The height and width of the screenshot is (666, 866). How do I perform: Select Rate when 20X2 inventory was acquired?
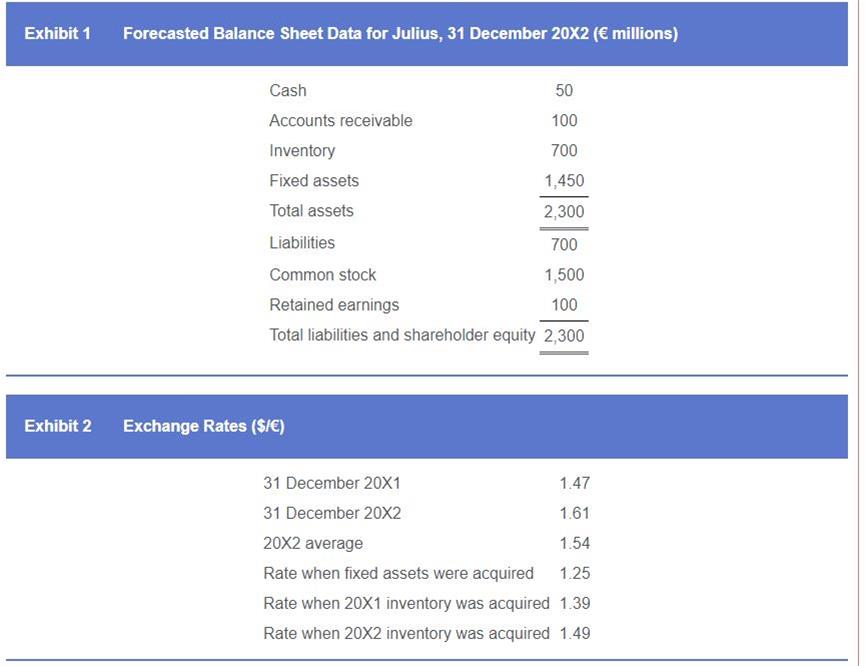[x=406, y=633]
